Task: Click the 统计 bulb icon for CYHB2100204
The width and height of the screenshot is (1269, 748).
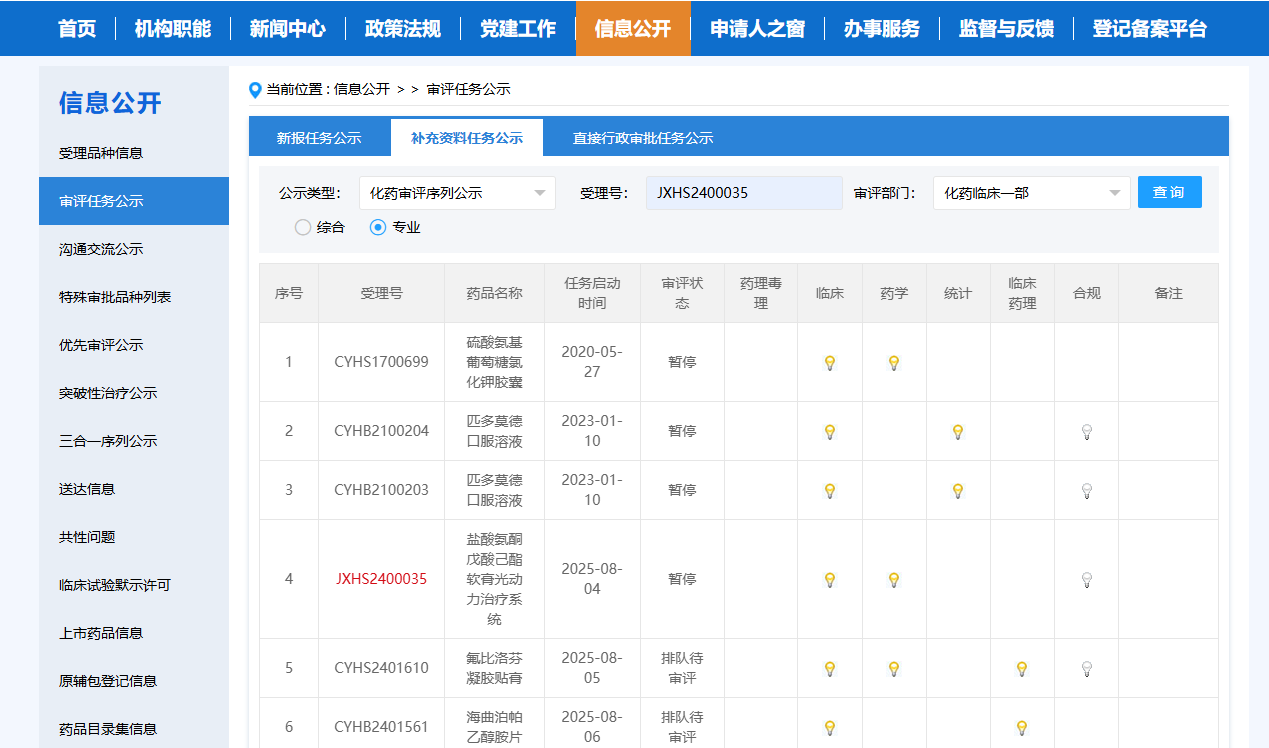Action: [x=957, y=432]
